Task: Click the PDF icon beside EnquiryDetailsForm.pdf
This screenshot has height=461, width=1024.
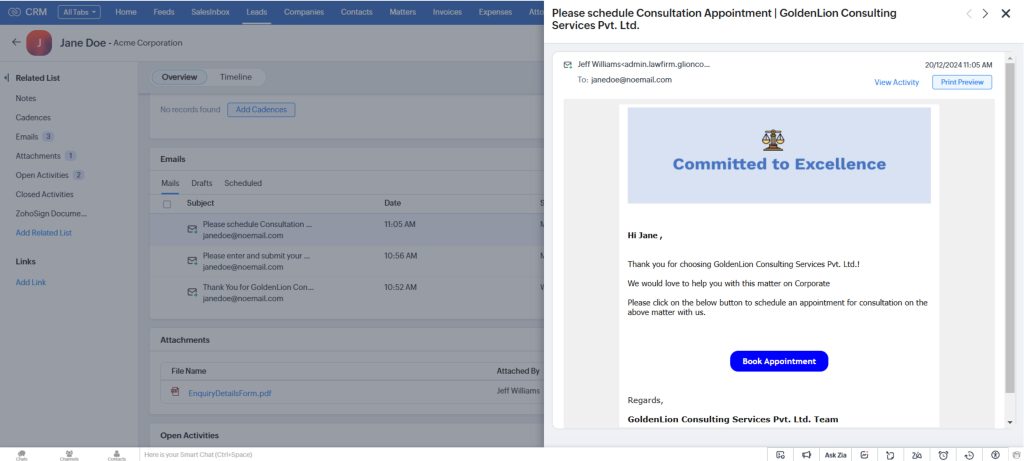Action: (x=175, y=392)
